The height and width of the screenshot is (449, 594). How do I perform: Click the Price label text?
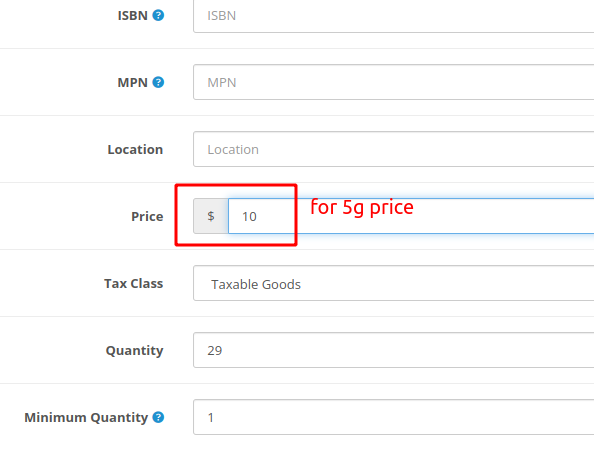(147, 216)
